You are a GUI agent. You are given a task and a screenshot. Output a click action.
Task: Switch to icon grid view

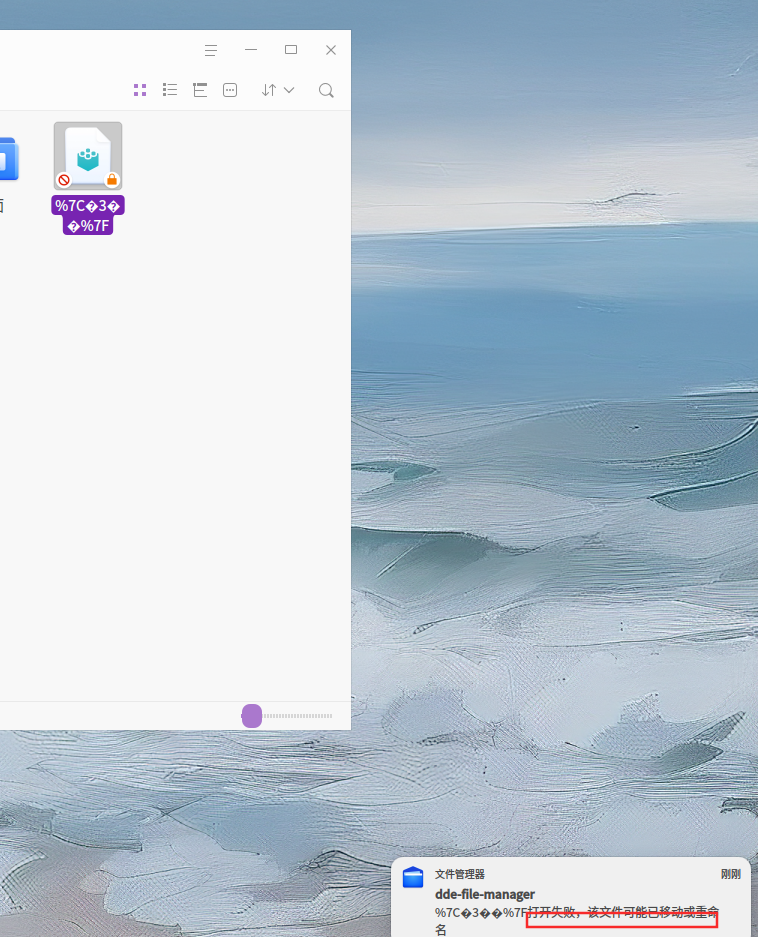pyautogui.click(x=140, y=90)
